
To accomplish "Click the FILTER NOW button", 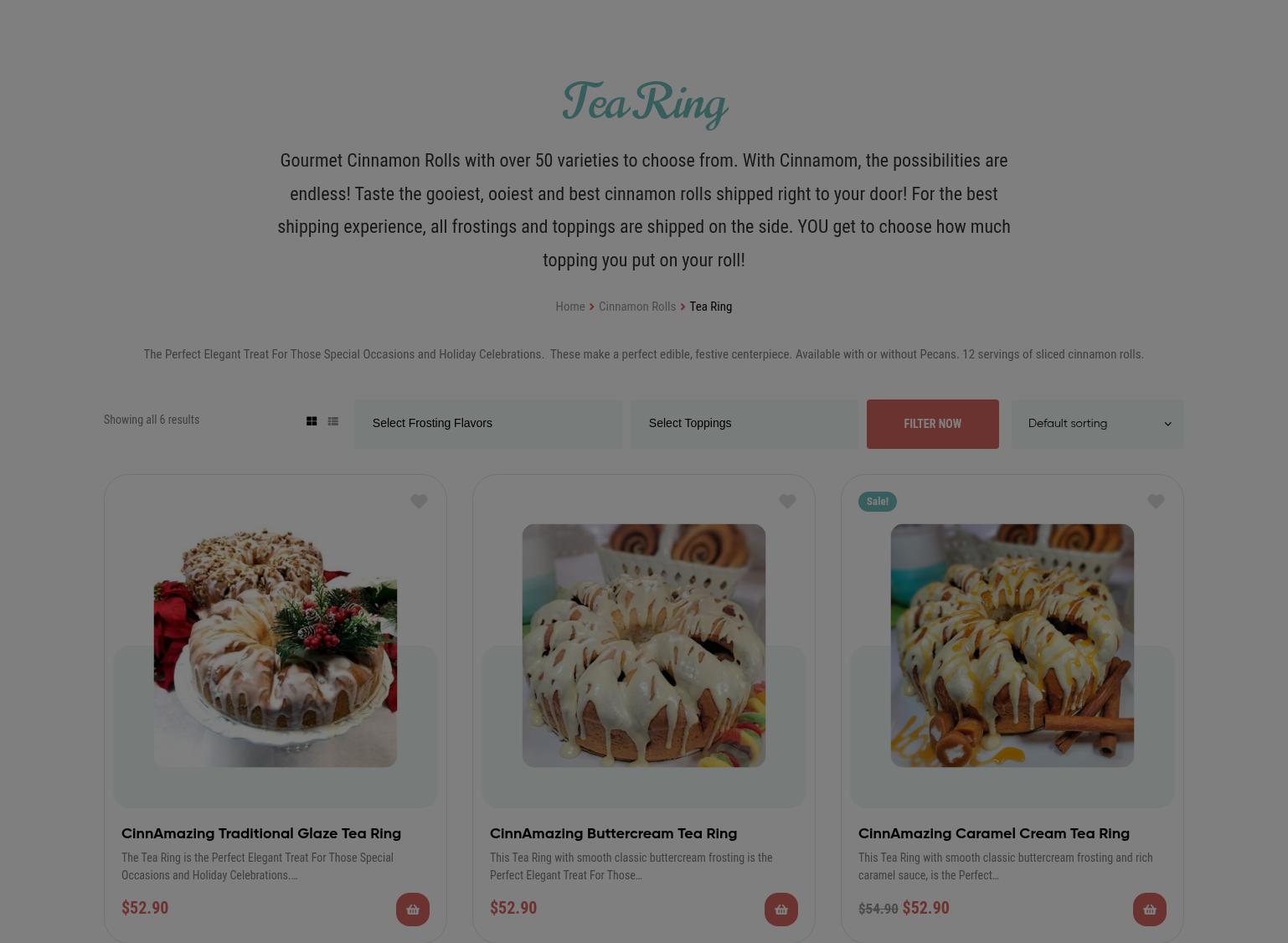I will 933,424.
